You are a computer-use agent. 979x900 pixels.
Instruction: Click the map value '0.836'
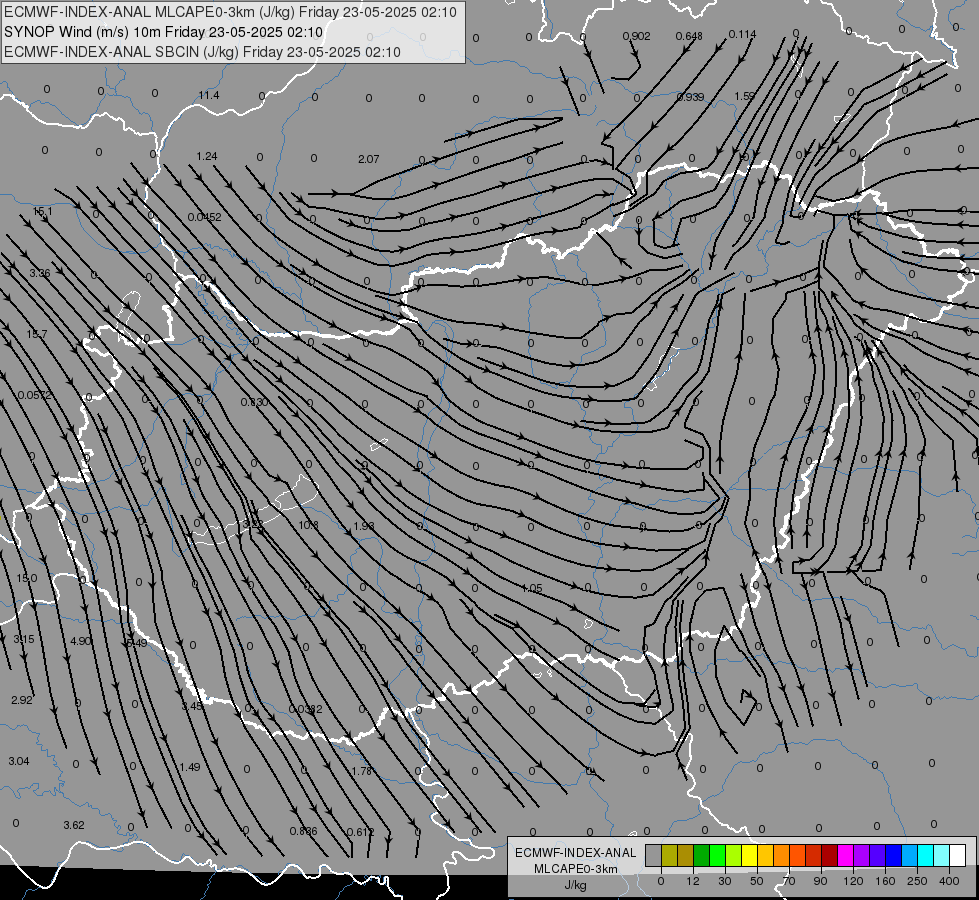click(x=303, y=831)
